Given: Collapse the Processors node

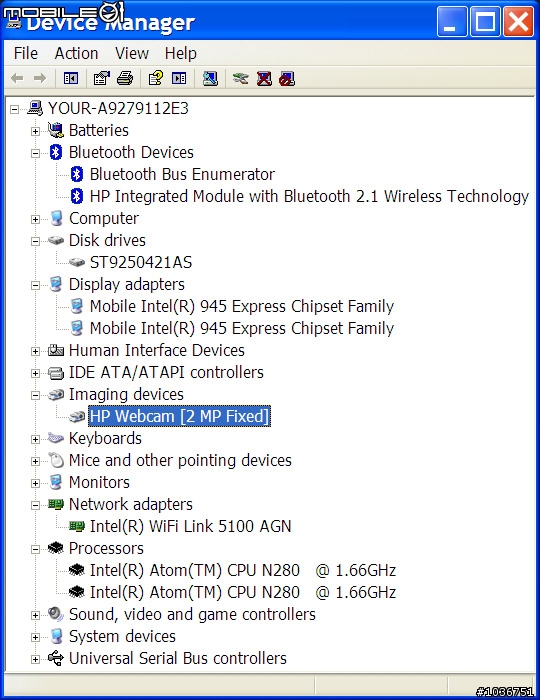Looking at the screenshot, I should pos(35,549).
